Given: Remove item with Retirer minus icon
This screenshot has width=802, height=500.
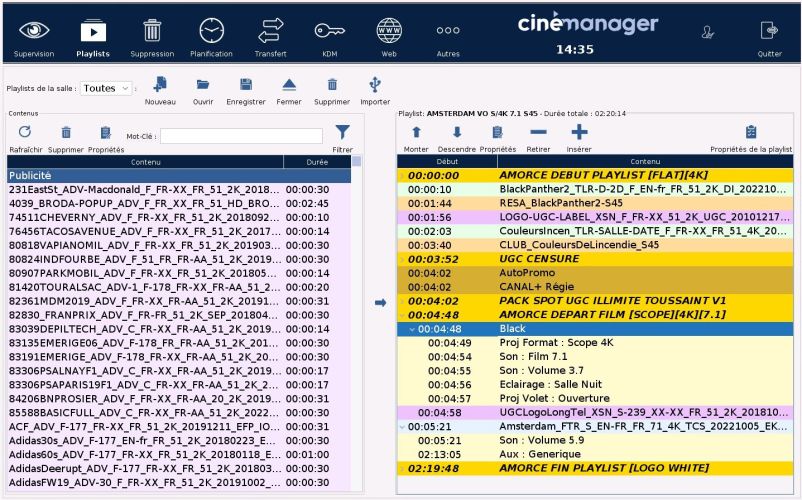Looking at the screenshot, I should pos(538,132).
